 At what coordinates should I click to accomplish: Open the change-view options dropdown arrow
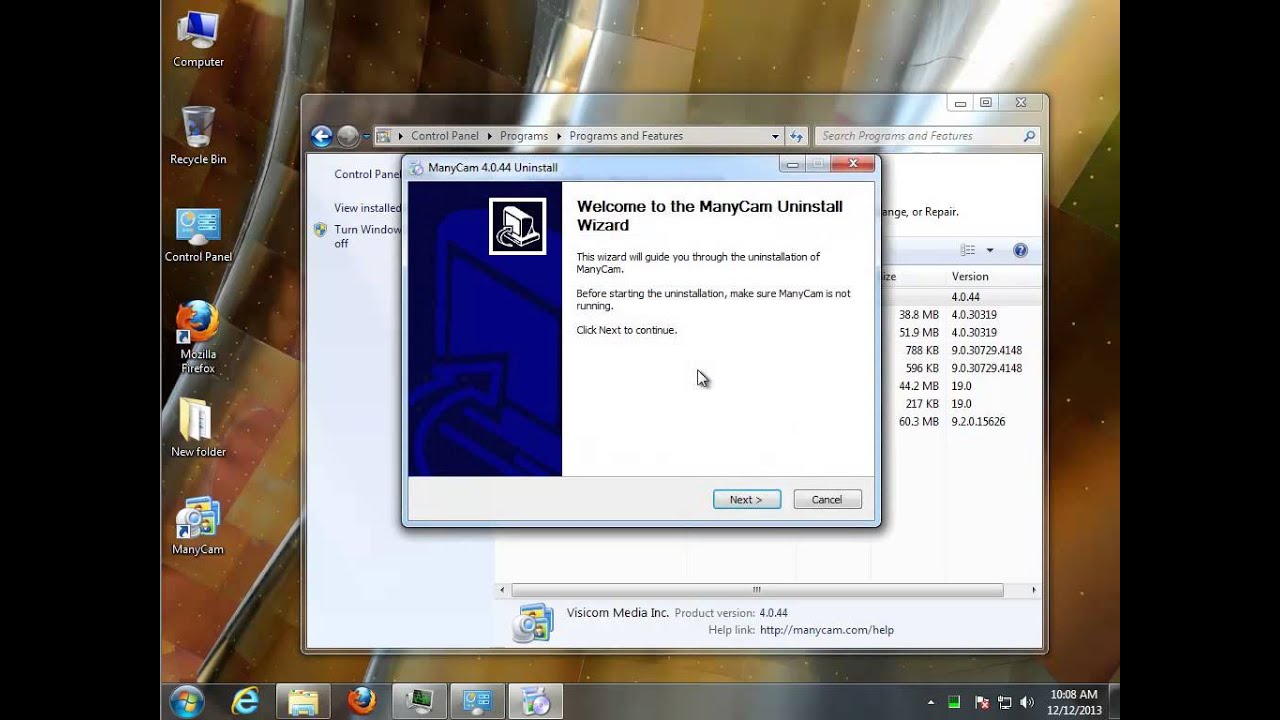point(990,250)
